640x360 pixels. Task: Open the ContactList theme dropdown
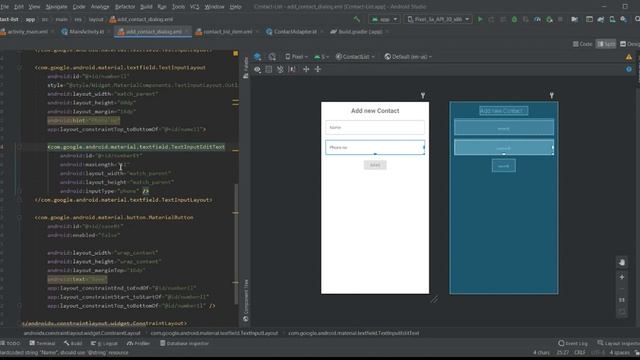355,57
